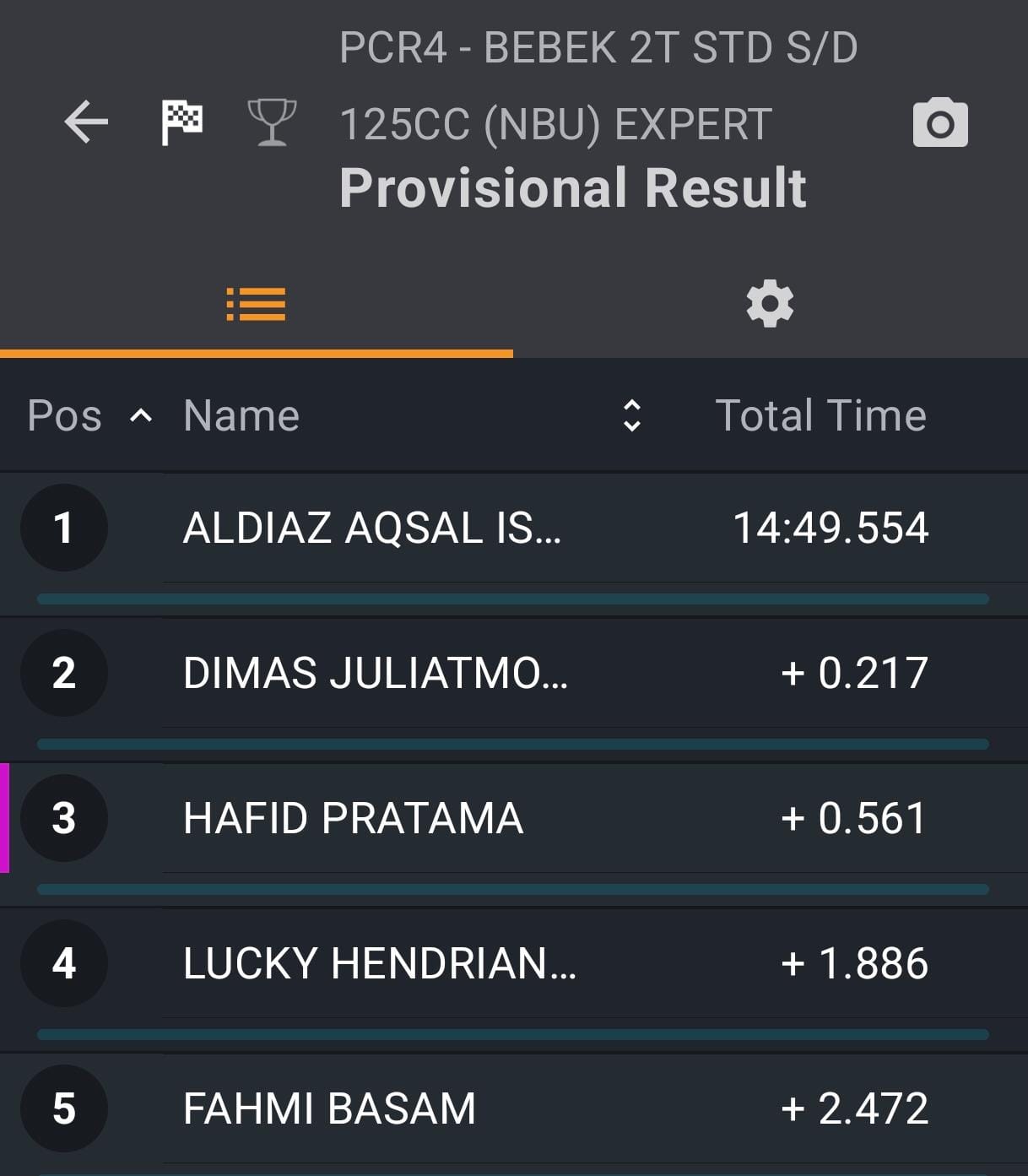
Task: Click progress bar under ALDIAZ AQSAL
Action: pos(513,599)
